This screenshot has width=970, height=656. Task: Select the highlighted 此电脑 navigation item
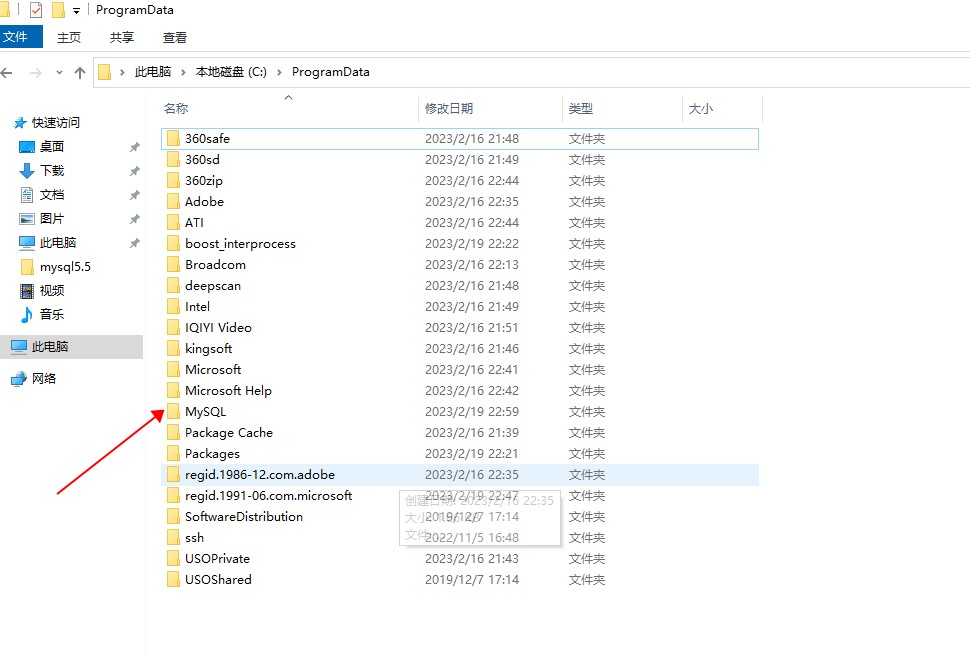tap(72, 347)
